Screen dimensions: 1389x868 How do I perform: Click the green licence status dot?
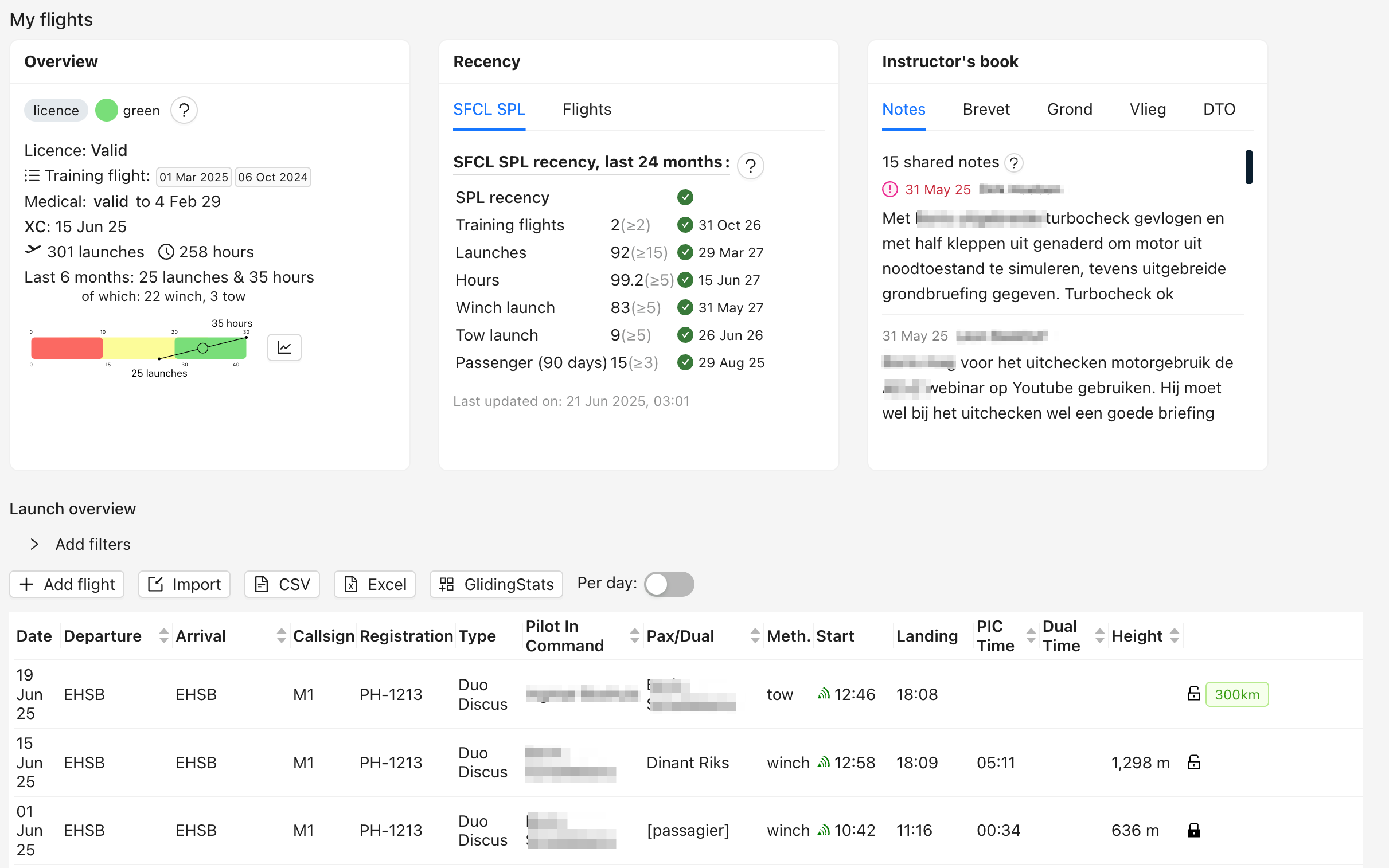[x=106, y=110]
